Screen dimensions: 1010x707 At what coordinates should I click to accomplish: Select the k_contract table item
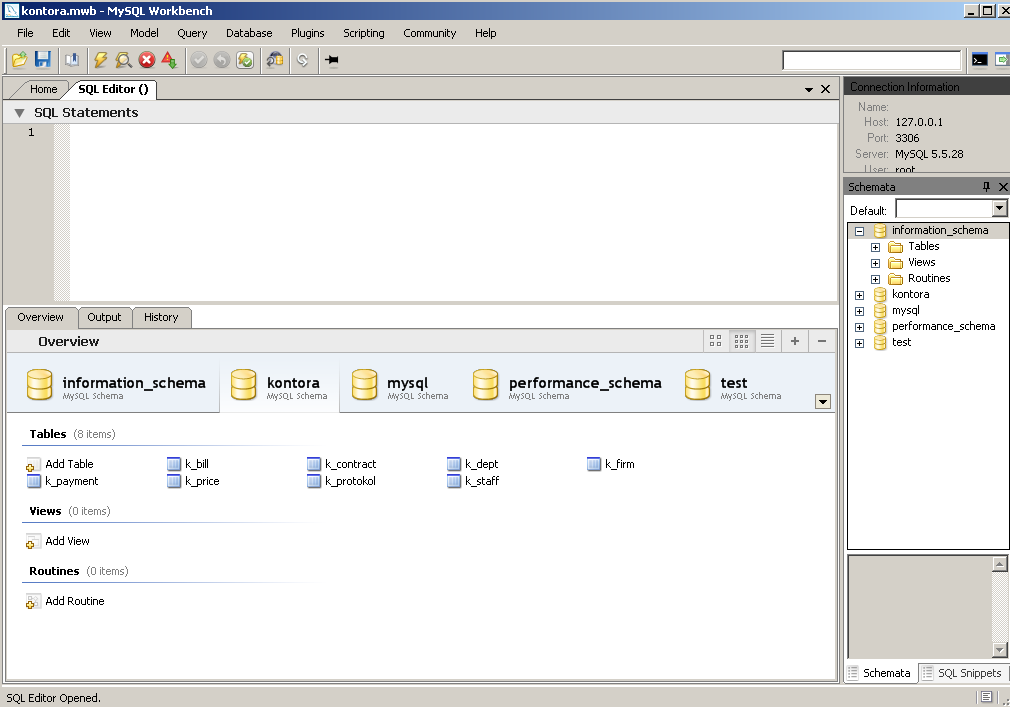[342, 464]
